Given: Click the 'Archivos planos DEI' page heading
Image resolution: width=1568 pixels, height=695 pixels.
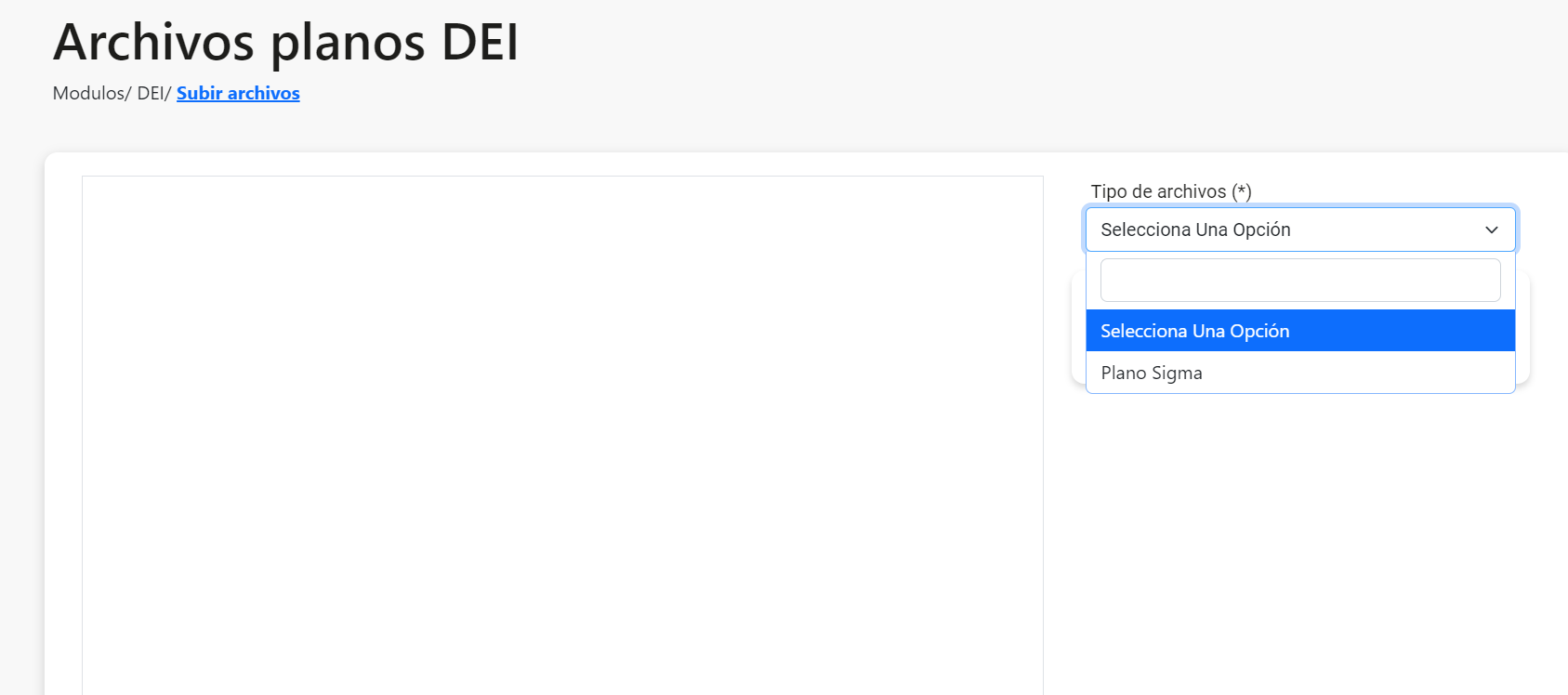Looking at the screenshot, I should point(285,42).
